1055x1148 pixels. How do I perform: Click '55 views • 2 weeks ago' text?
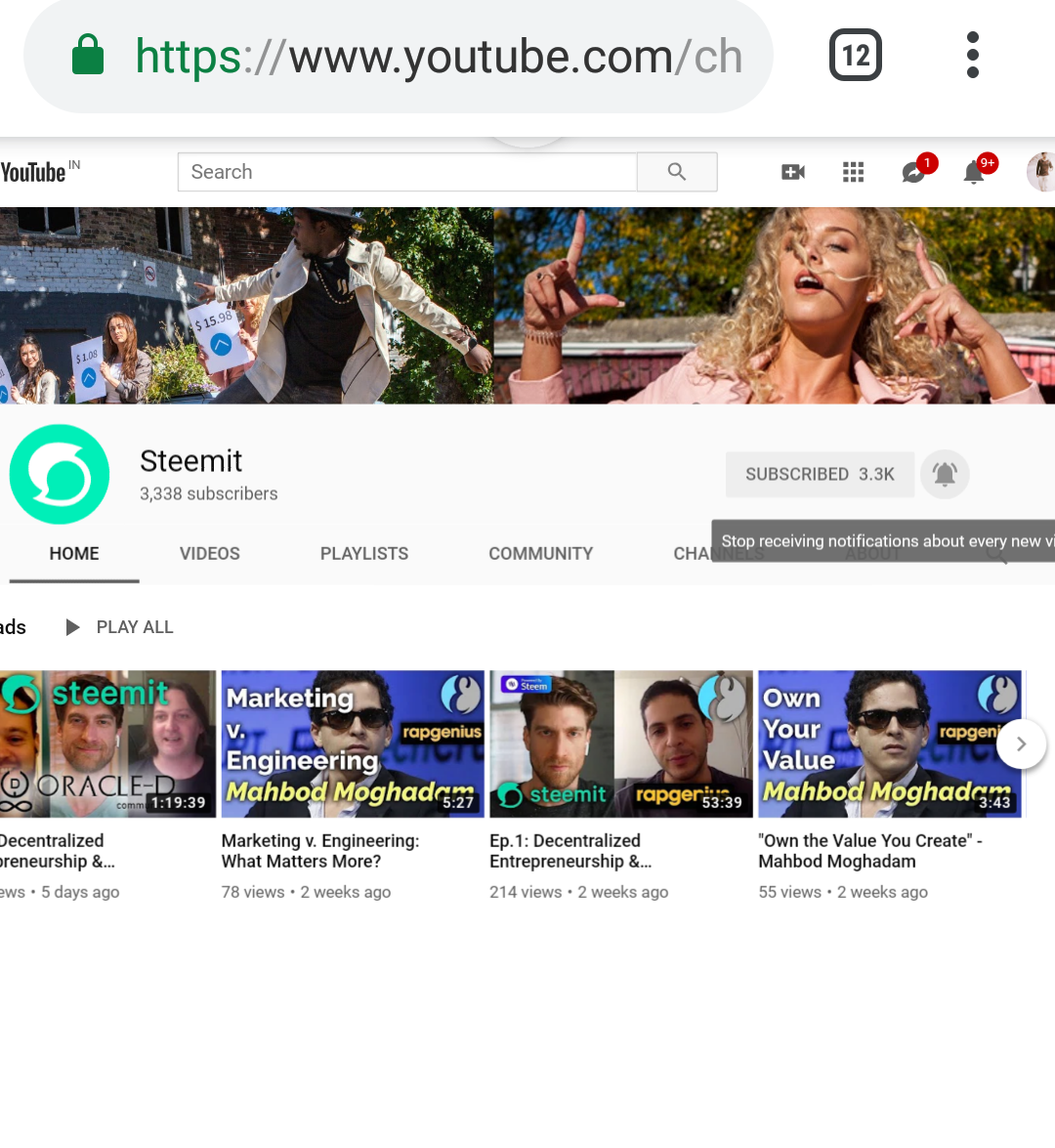tap(843, 892)
